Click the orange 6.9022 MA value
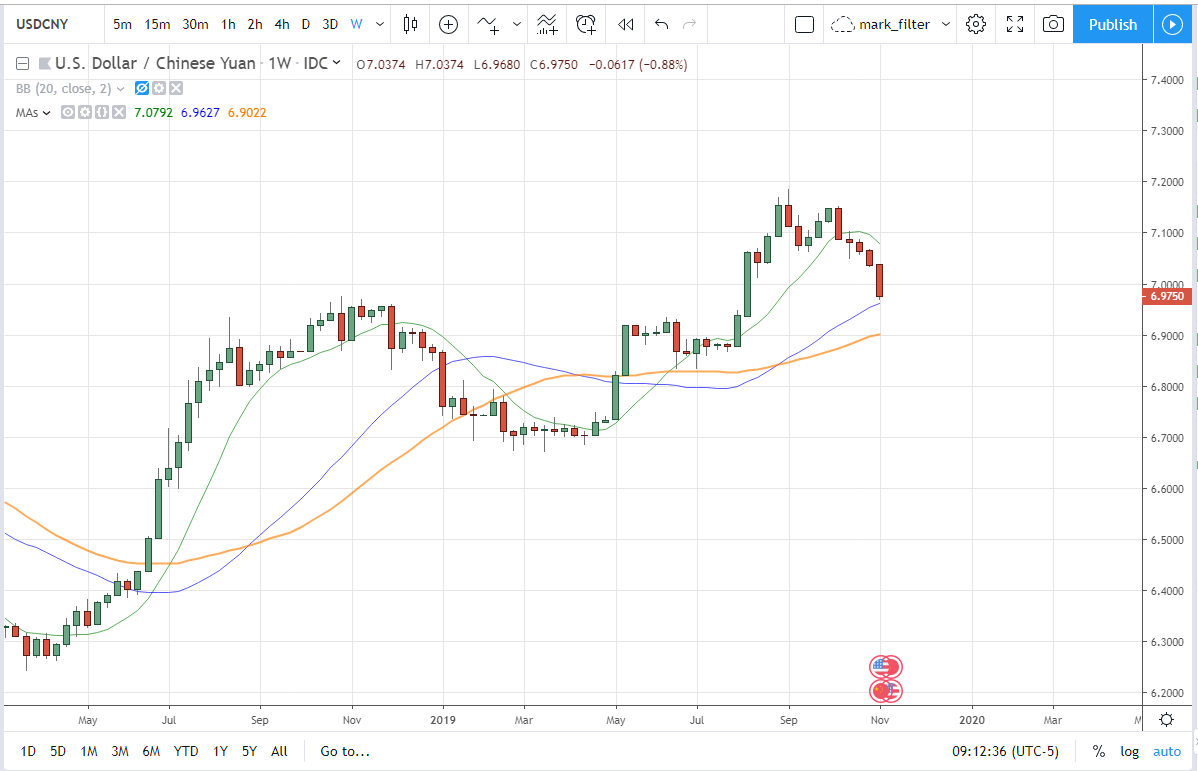This screenshot has width=1198, height=771. coord(247,112)
